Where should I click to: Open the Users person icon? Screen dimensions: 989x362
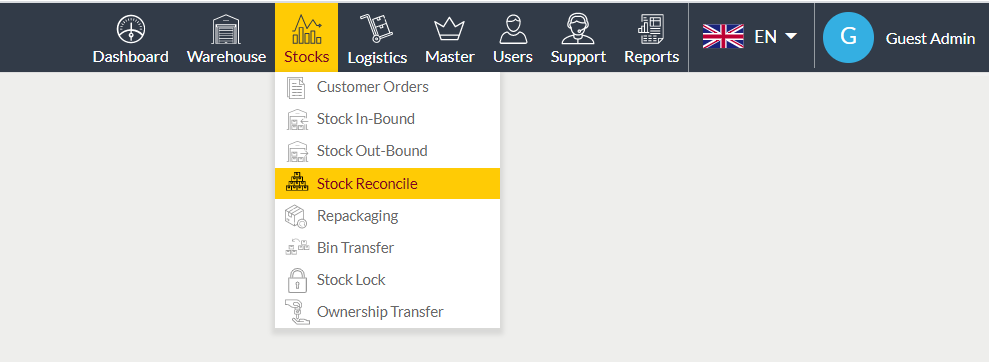513,29
